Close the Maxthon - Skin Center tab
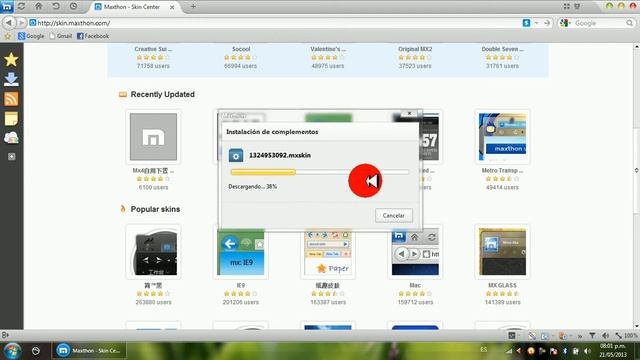Image resolution: width=640 pixels, height=360 pixels. [x=172, y=7]
